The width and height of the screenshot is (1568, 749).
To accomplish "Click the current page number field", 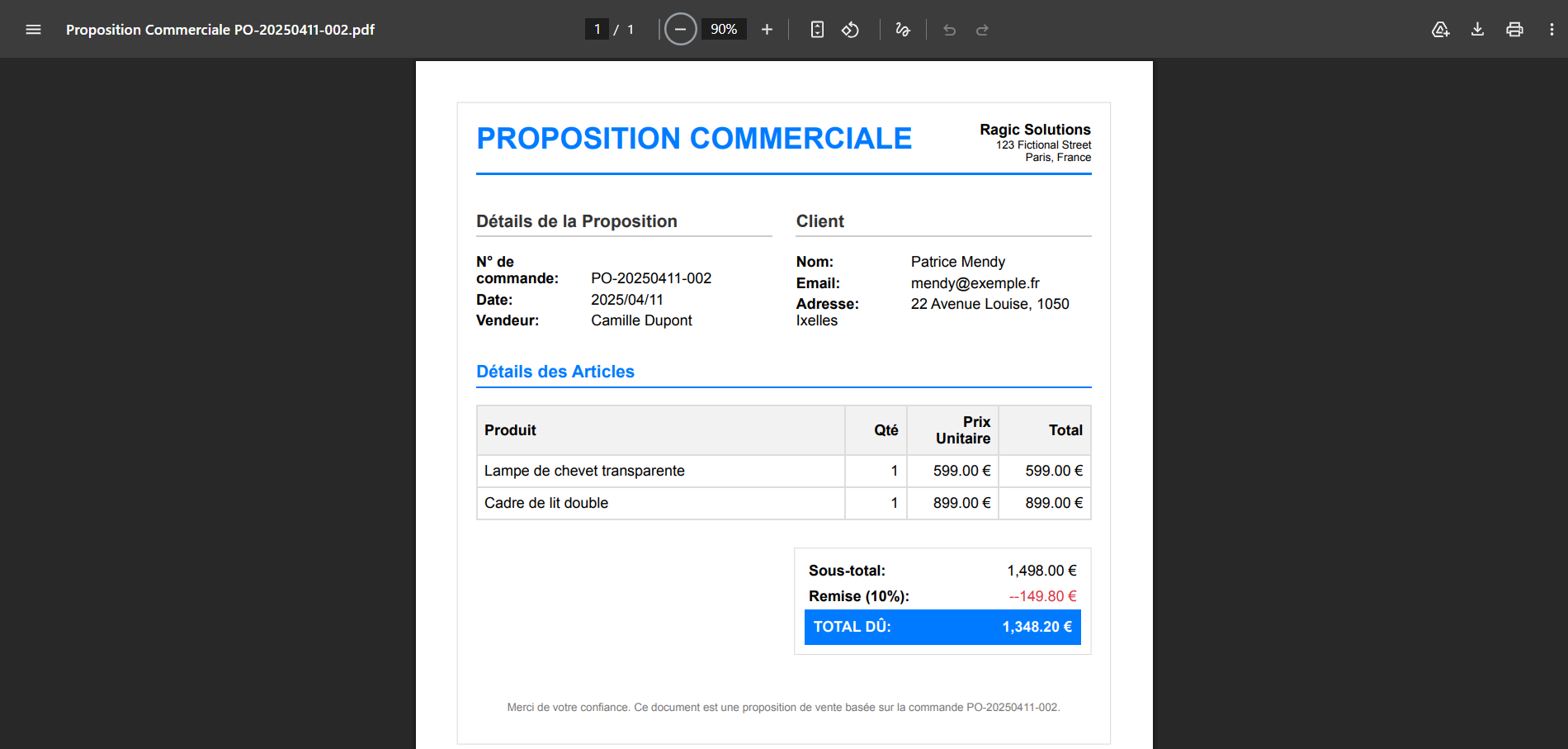I will 597,30.
